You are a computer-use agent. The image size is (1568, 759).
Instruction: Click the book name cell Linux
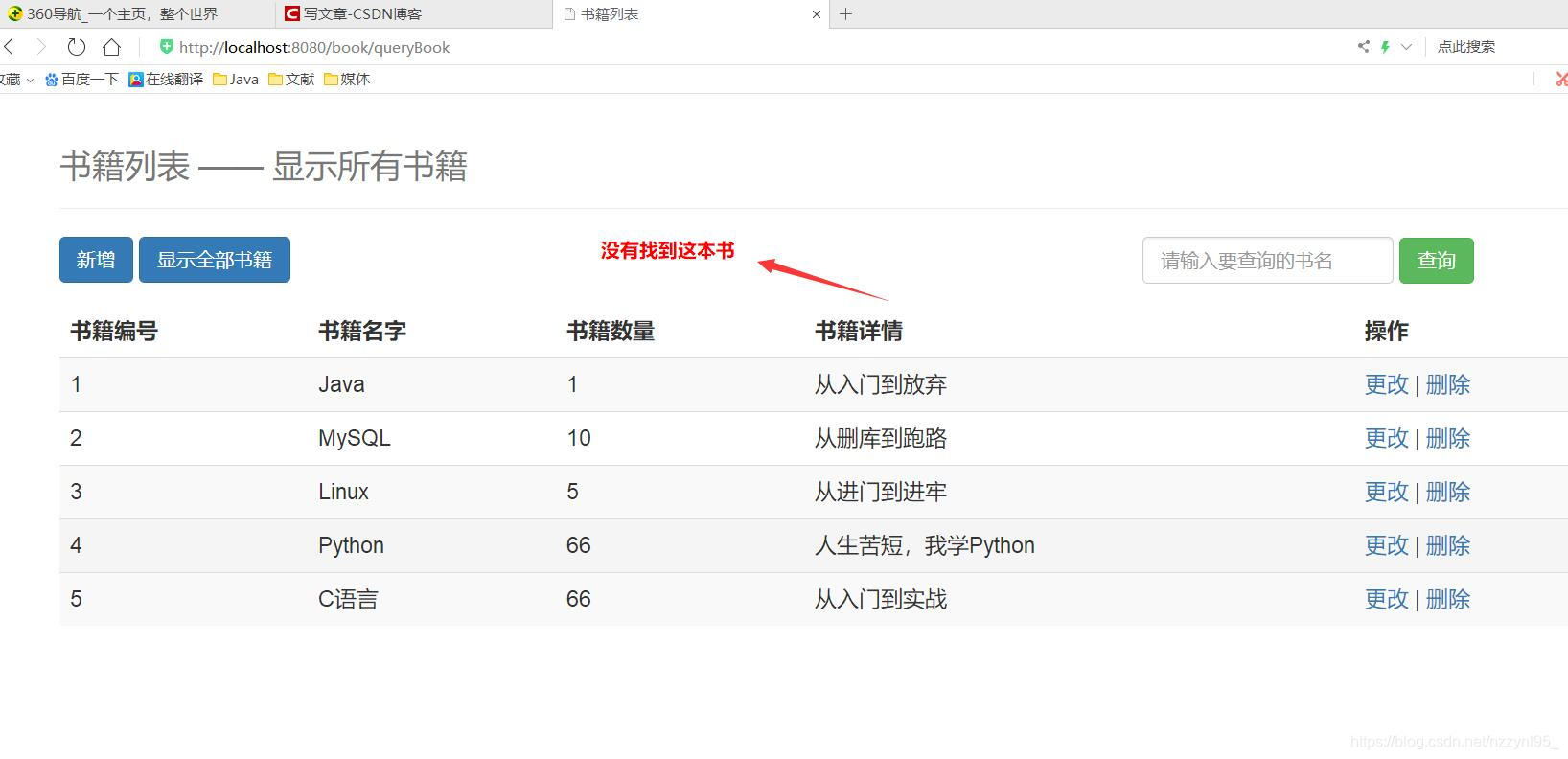click(x=343, y=492)
